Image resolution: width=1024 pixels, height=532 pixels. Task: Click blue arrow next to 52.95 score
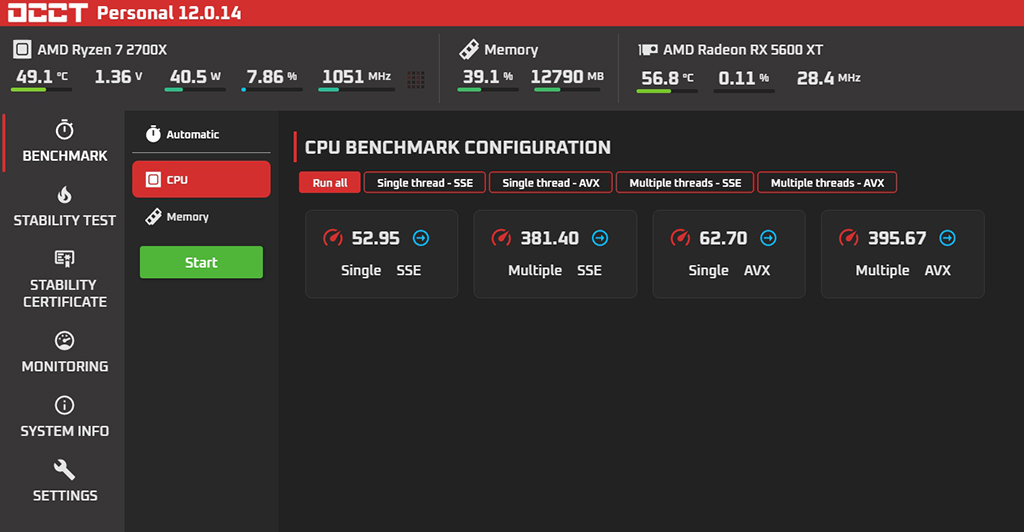click(420, 238)
